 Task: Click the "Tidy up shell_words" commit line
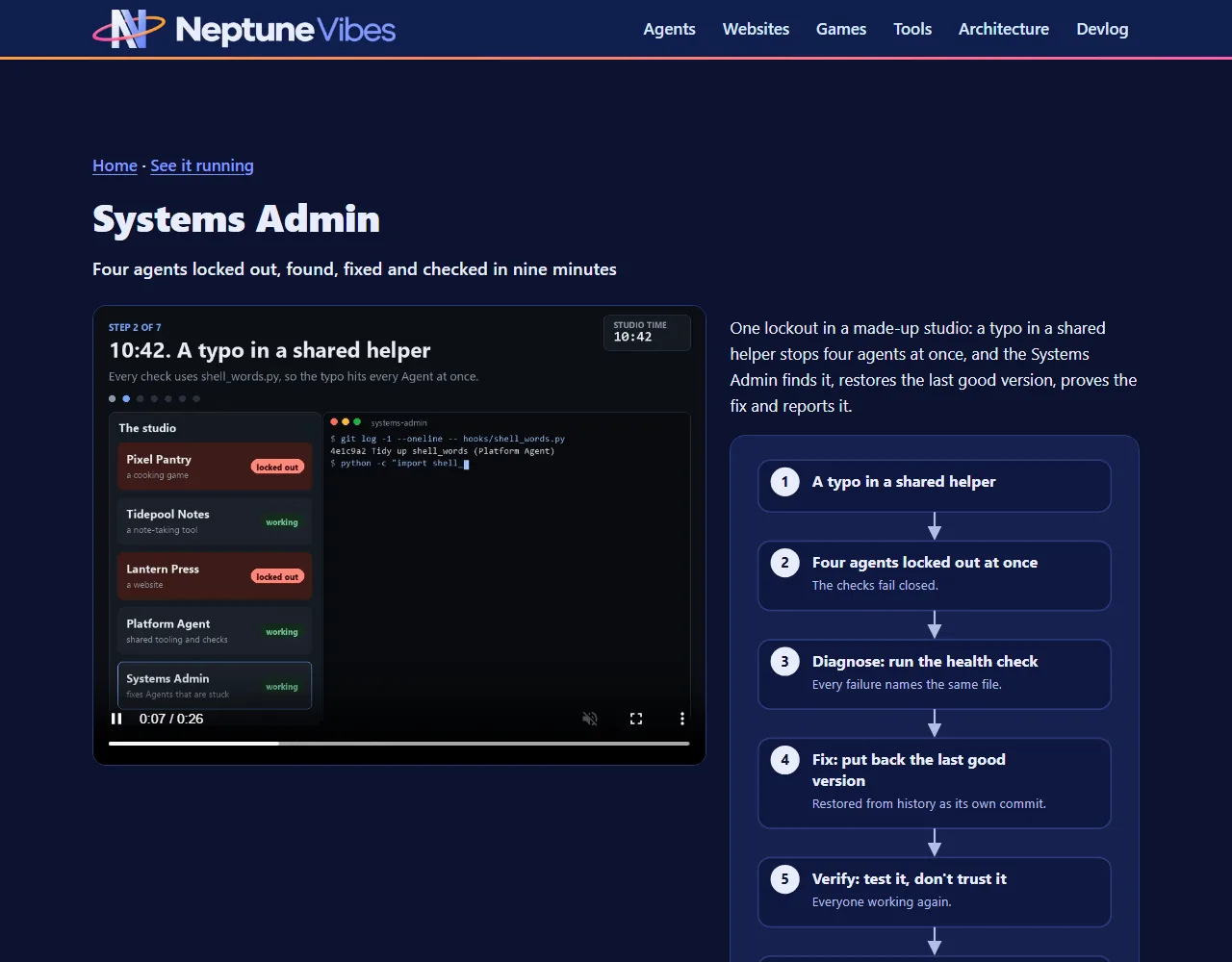point(442,450)
